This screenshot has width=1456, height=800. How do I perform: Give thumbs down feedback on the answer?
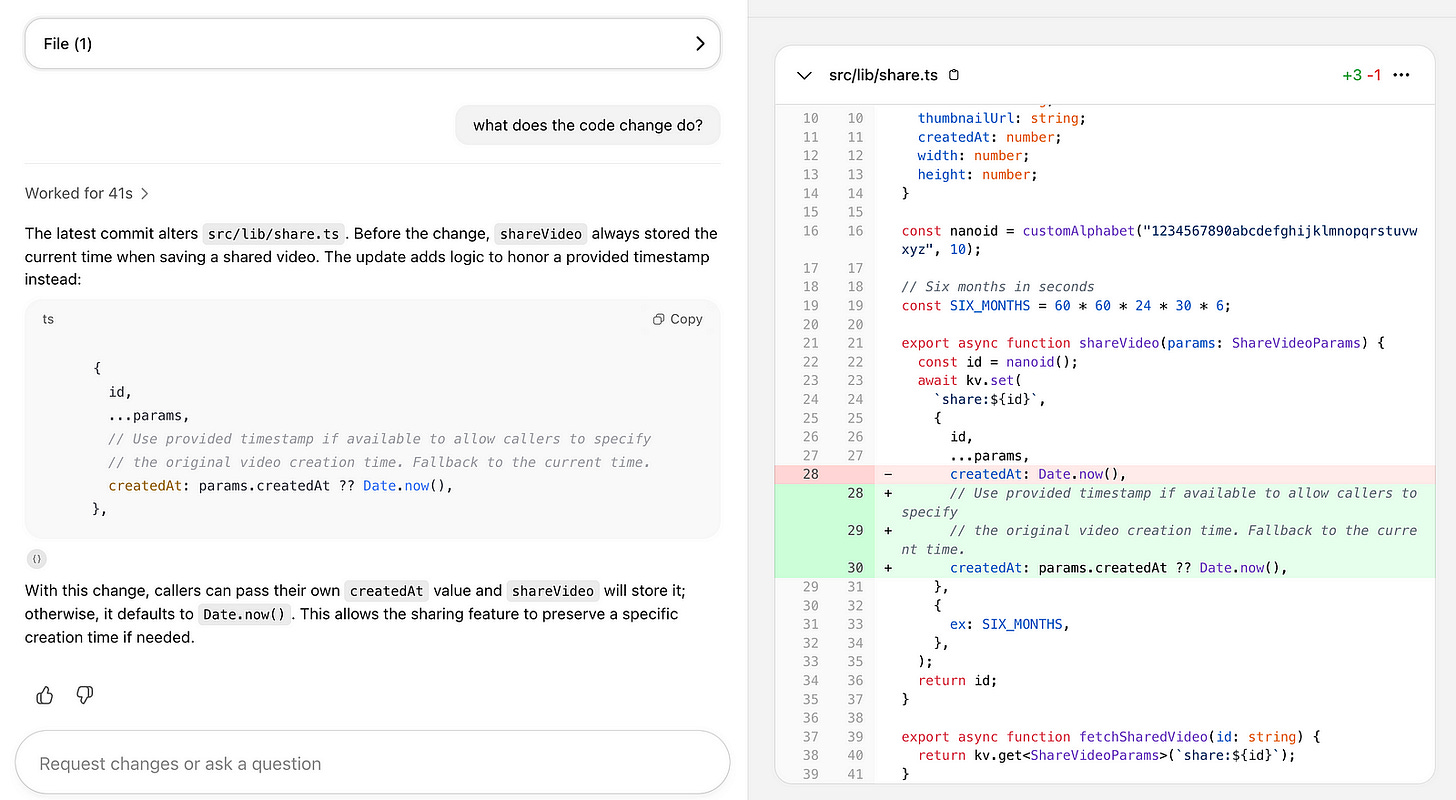[x=85, y=695]
